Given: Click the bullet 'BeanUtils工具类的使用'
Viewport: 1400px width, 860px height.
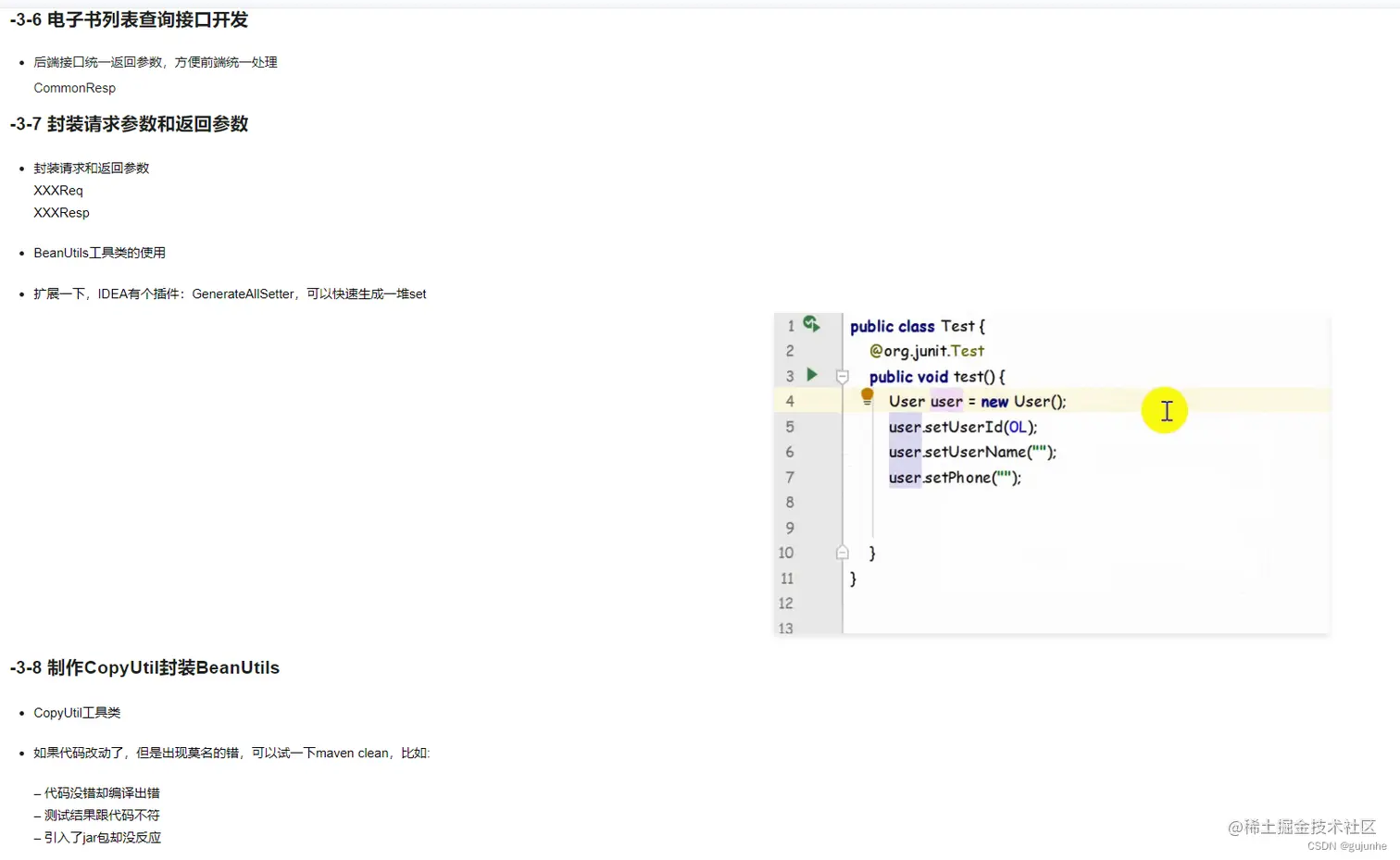Looking at the screenshot, I should 100,253.
